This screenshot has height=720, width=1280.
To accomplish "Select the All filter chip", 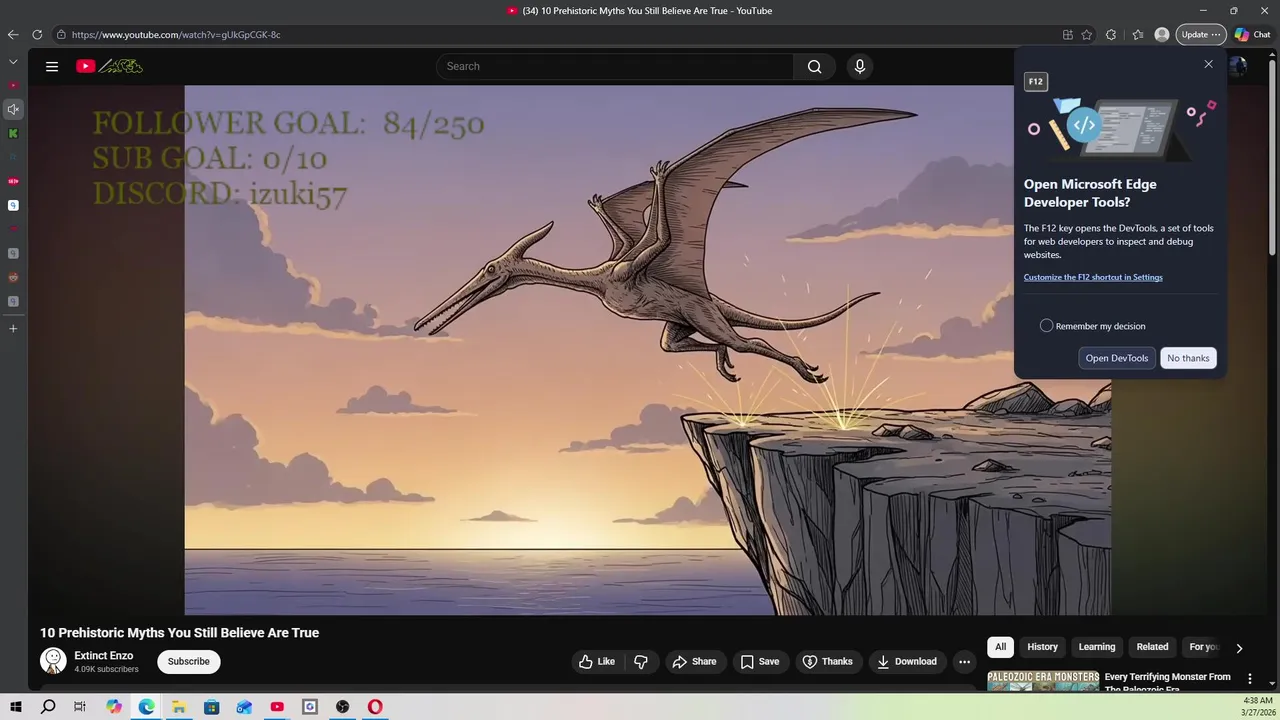I will 1000,647.
